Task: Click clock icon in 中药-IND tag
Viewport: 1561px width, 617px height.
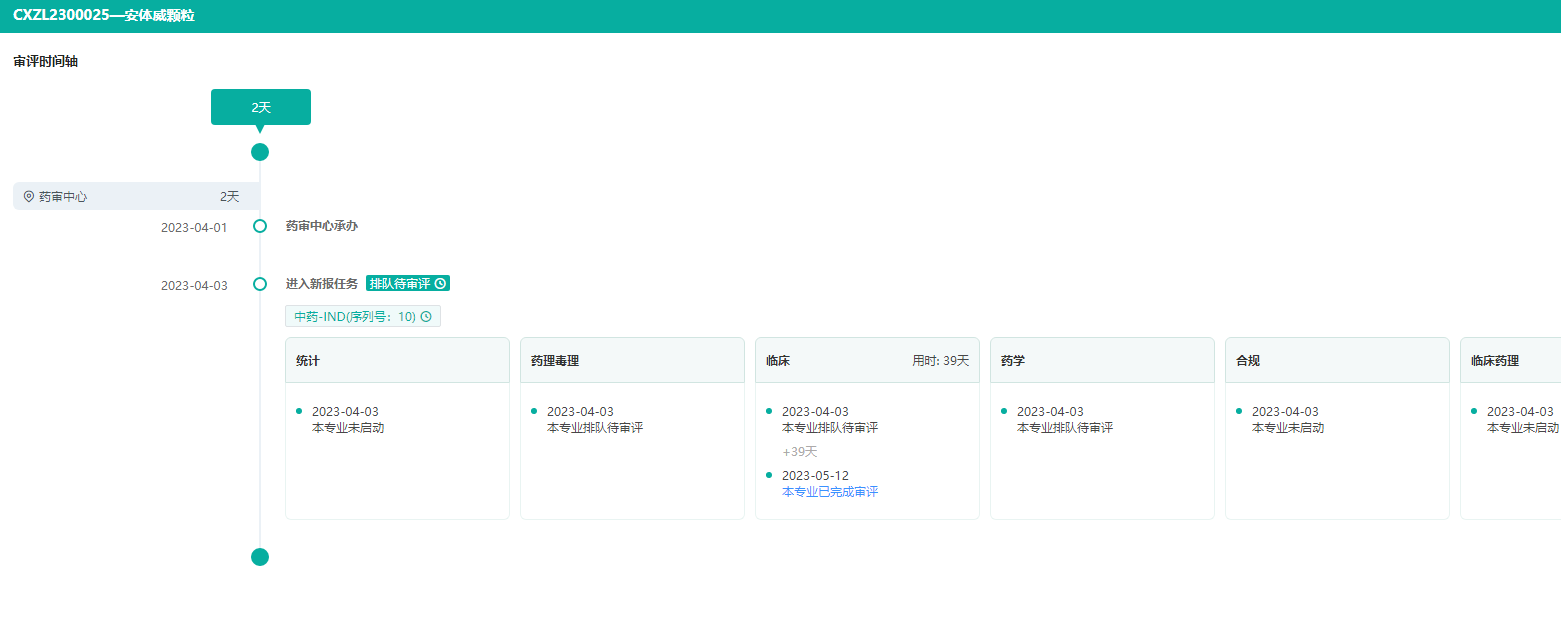Action: tap(426, 317)
